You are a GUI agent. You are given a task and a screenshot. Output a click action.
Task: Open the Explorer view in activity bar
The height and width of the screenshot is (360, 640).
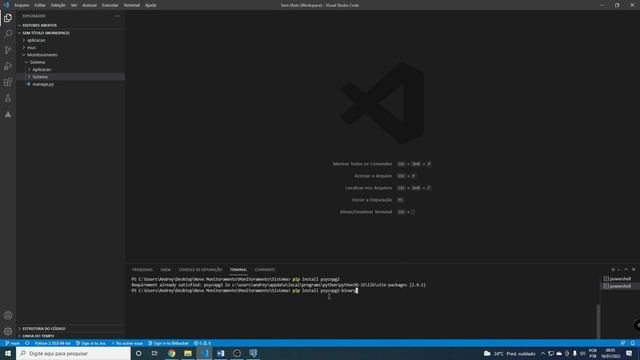tap(8, 18)
